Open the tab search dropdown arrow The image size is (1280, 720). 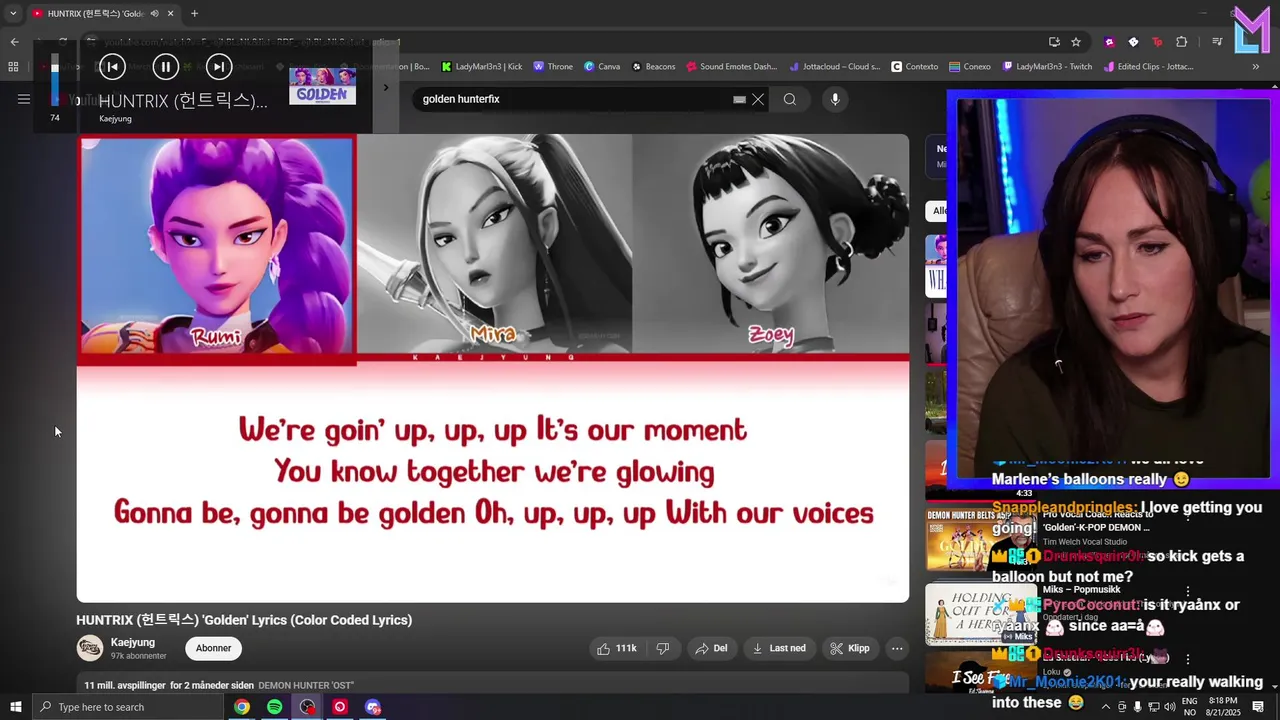pyautogui.click(x=13, y=13)
